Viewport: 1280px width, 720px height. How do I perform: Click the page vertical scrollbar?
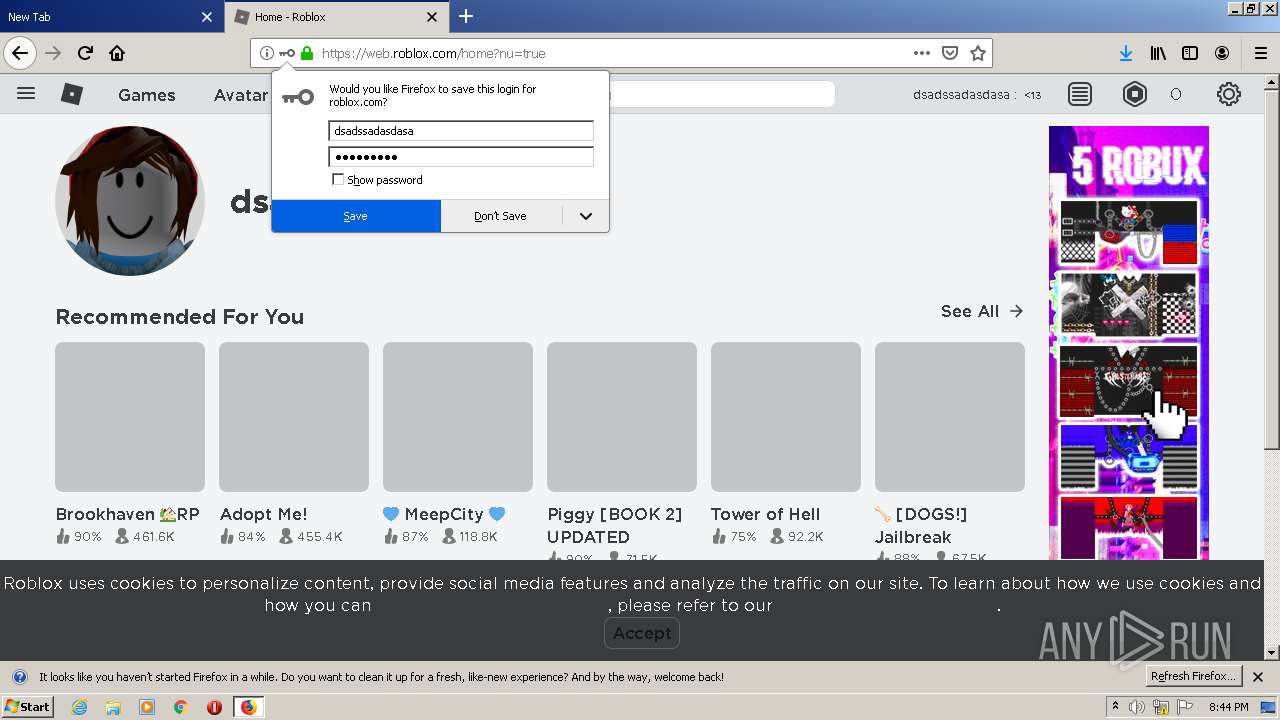click(x=1272, y=270)
